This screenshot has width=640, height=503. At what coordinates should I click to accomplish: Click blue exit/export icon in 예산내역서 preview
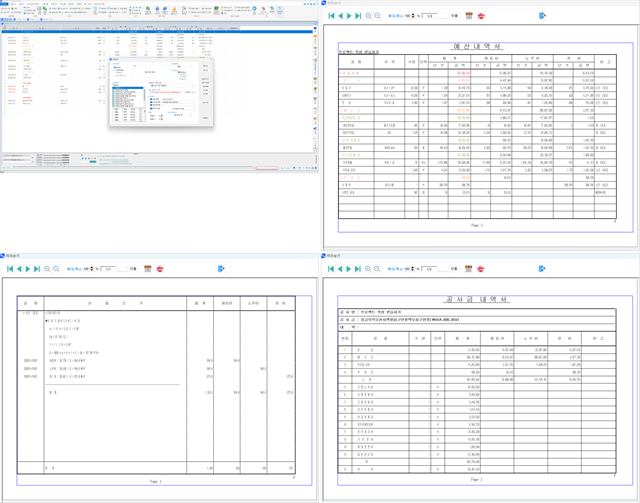click(542, 16)
